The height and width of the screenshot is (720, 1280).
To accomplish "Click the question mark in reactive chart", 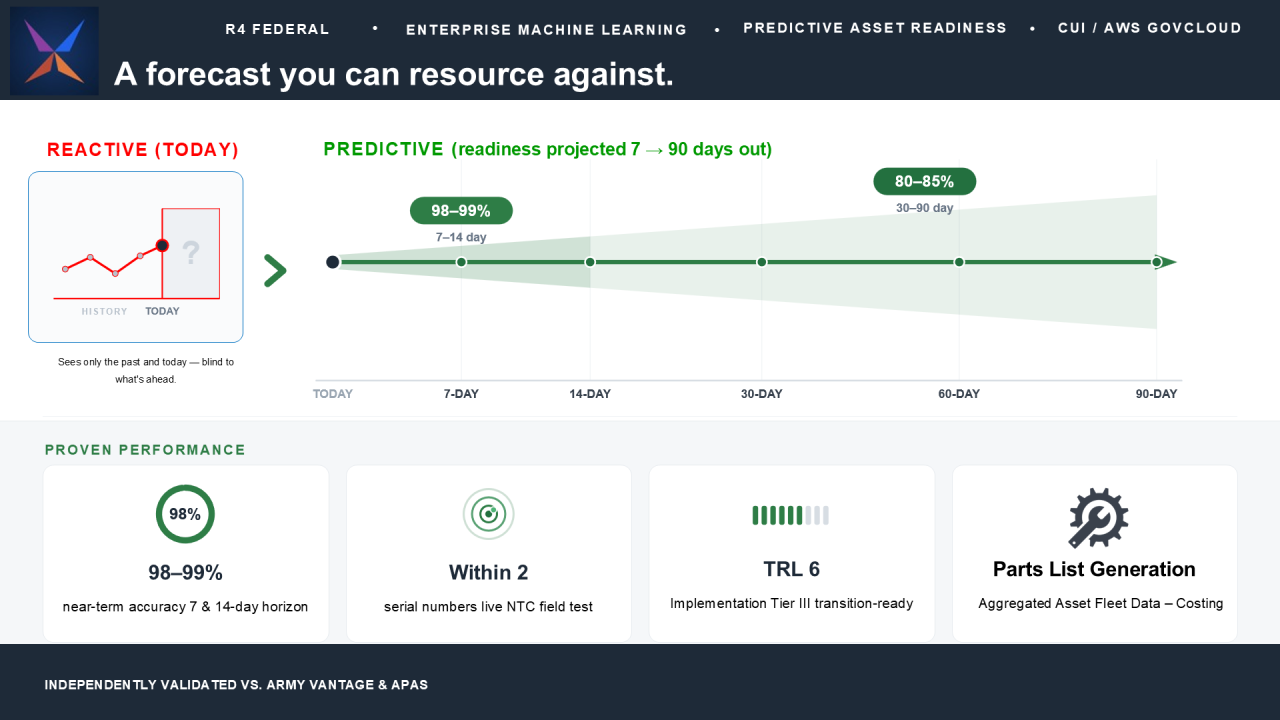I will click(191, 253).
